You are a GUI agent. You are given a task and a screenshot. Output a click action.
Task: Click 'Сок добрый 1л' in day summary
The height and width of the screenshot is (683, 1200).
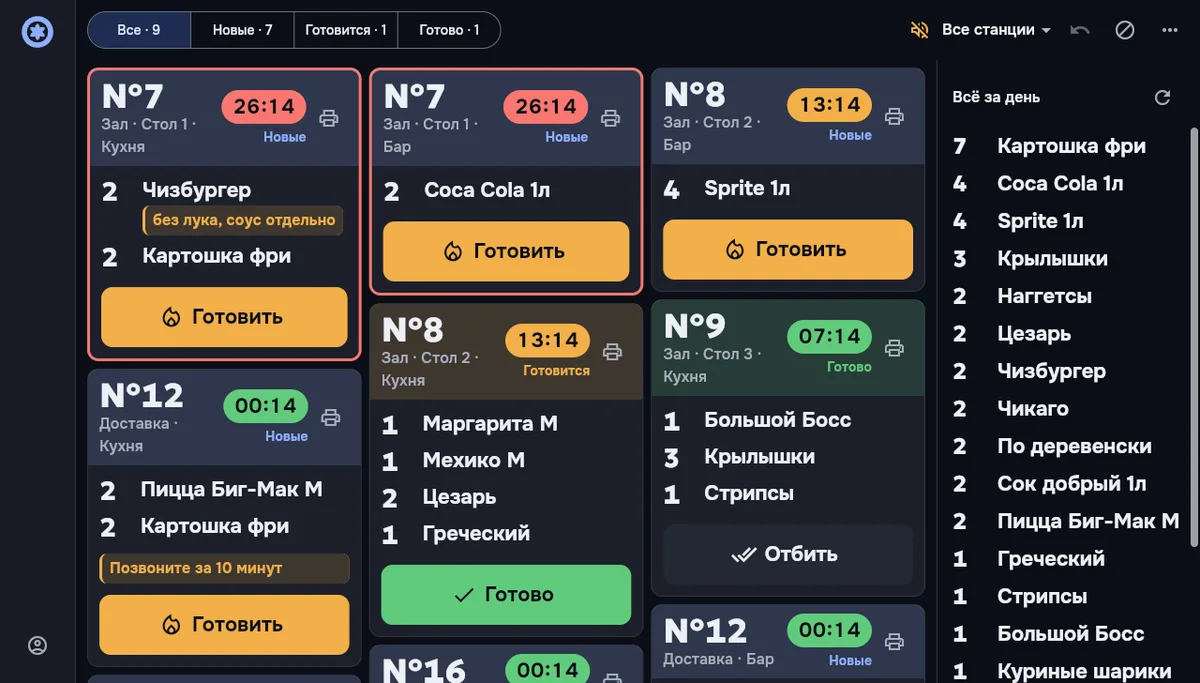[1072, 484]
